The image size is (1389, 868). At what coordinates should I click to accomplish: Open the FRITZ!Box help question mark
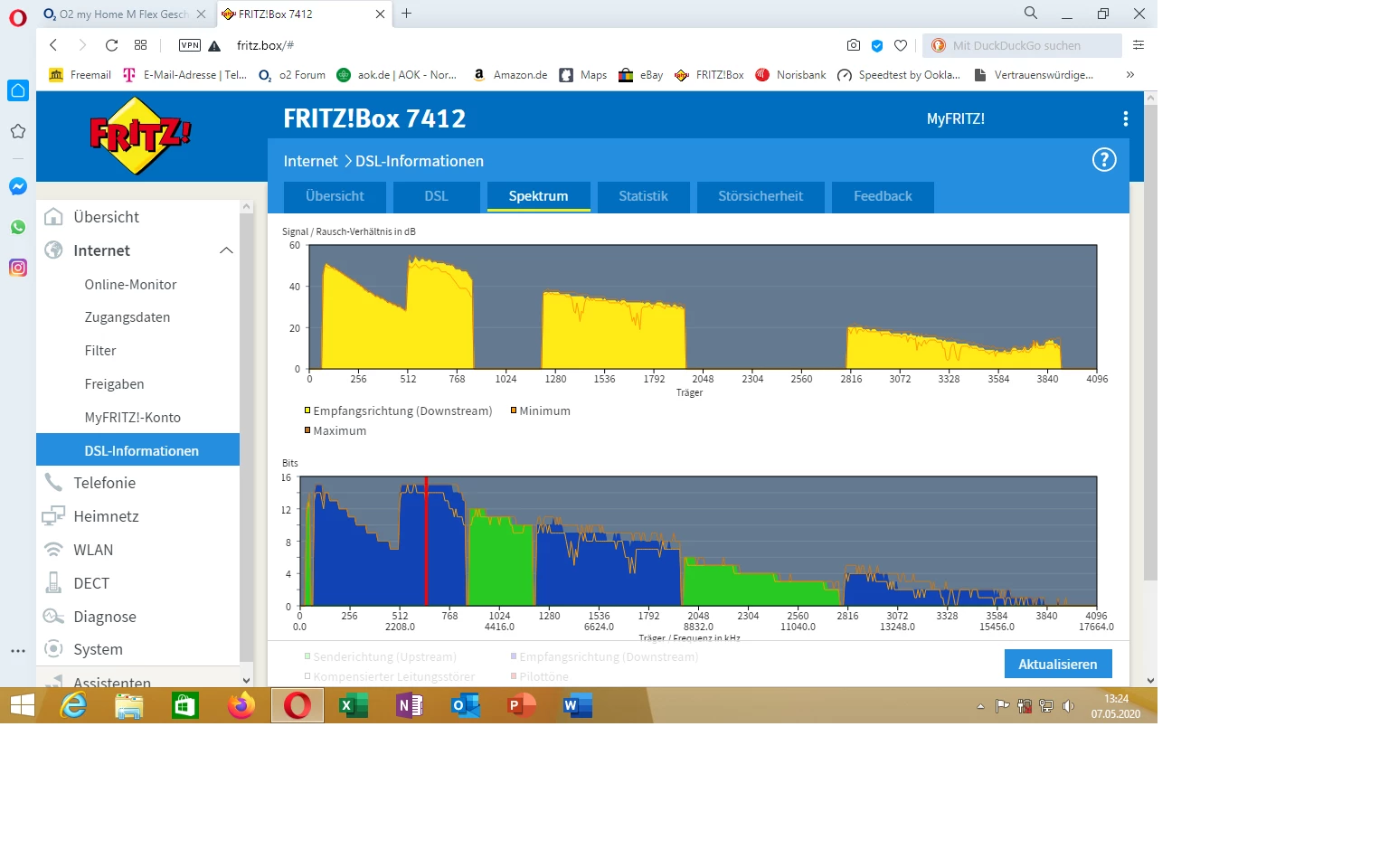(1104, 160)
